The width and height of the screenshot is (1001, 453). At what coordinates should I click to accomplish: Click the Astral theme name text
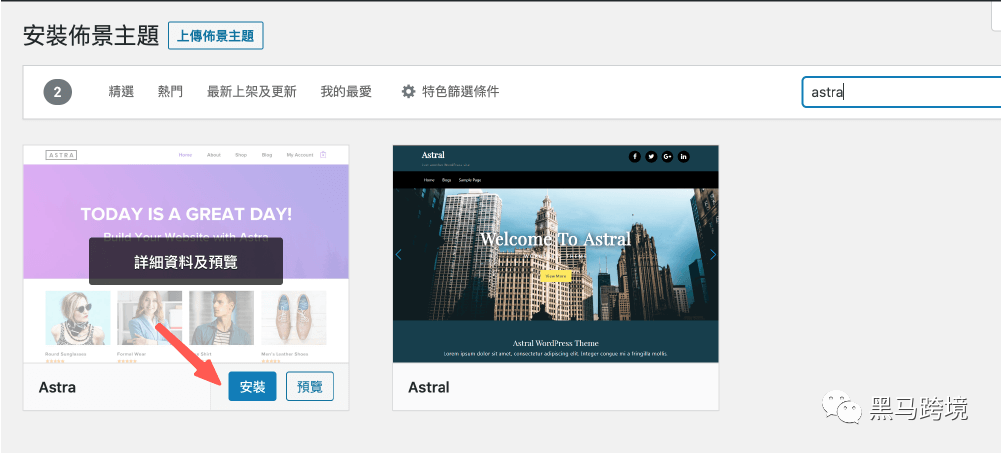click(x=429, y=387)
